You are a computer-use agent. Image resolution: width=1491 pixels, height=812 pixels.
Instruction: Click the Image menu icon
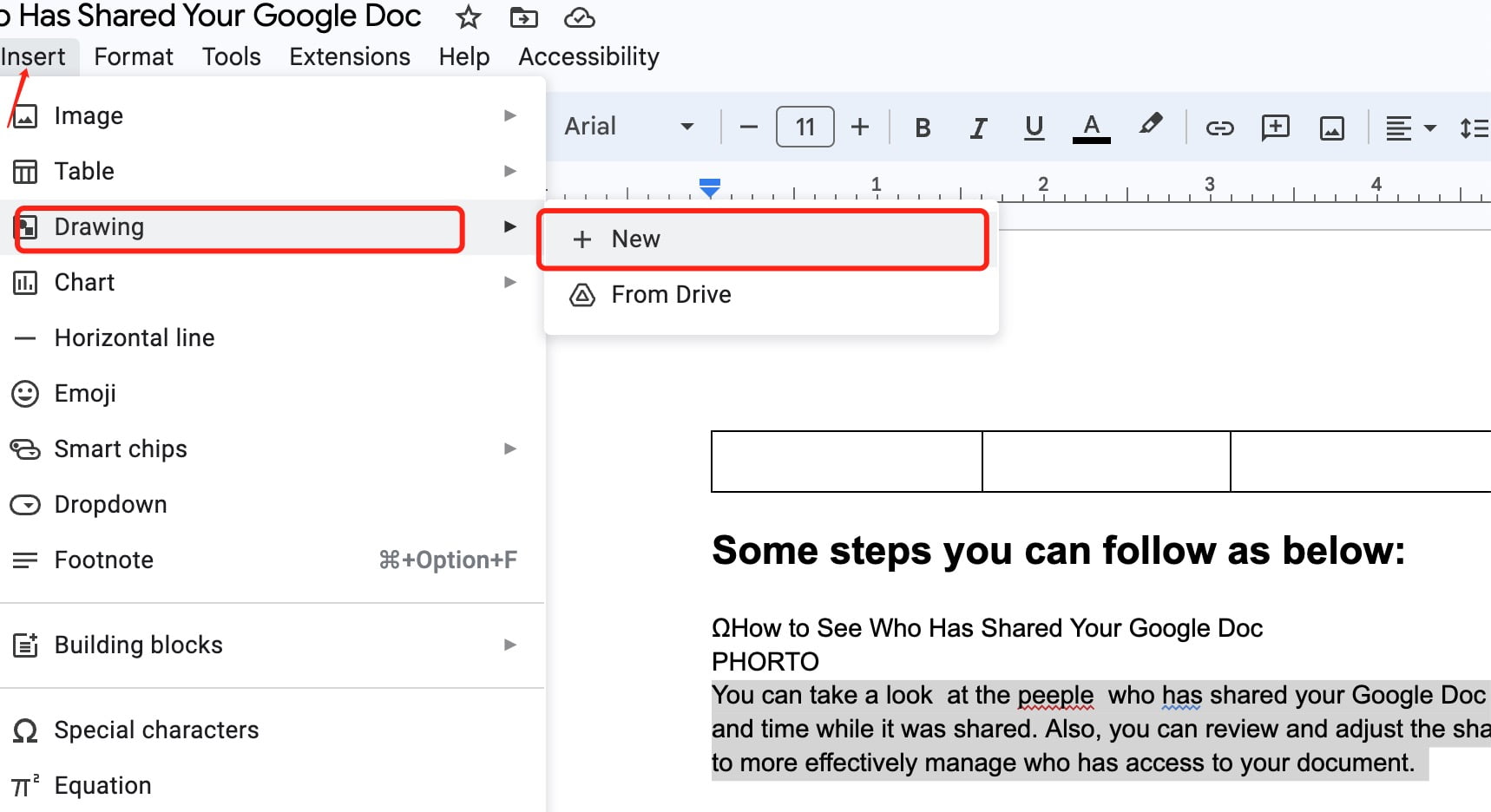pyautogui.click(x=25, y=116)
